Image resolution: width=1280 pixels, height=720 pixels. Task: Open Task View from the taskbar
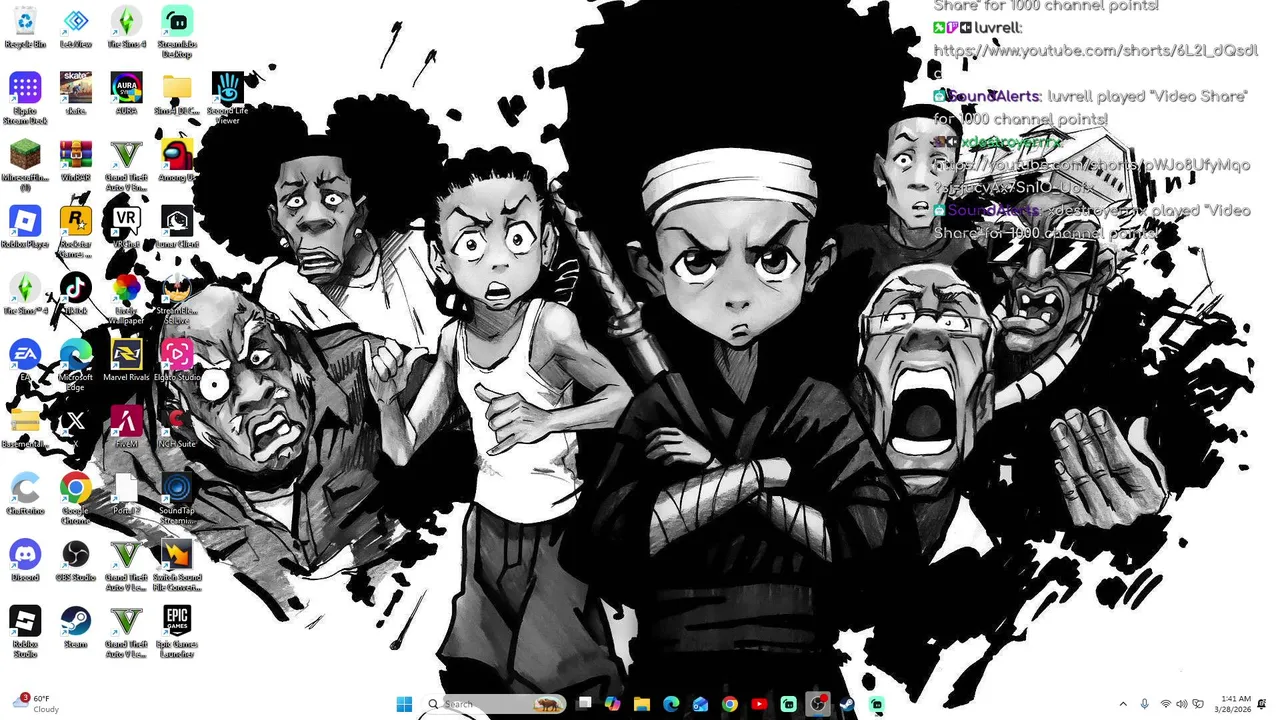[x=584, y=704]
